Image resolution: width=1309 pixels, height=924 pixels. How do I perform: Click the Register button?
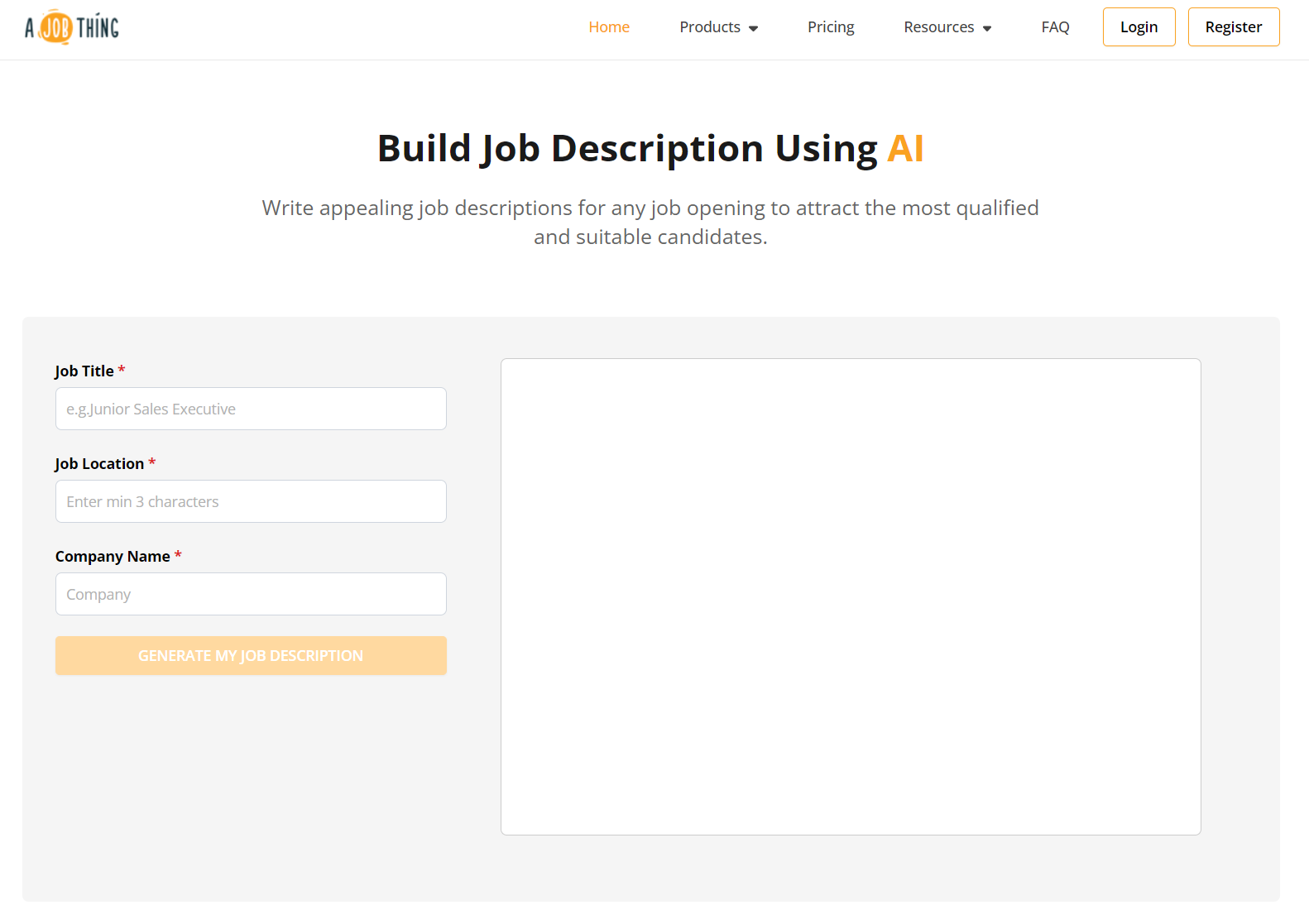(1234, 27)
